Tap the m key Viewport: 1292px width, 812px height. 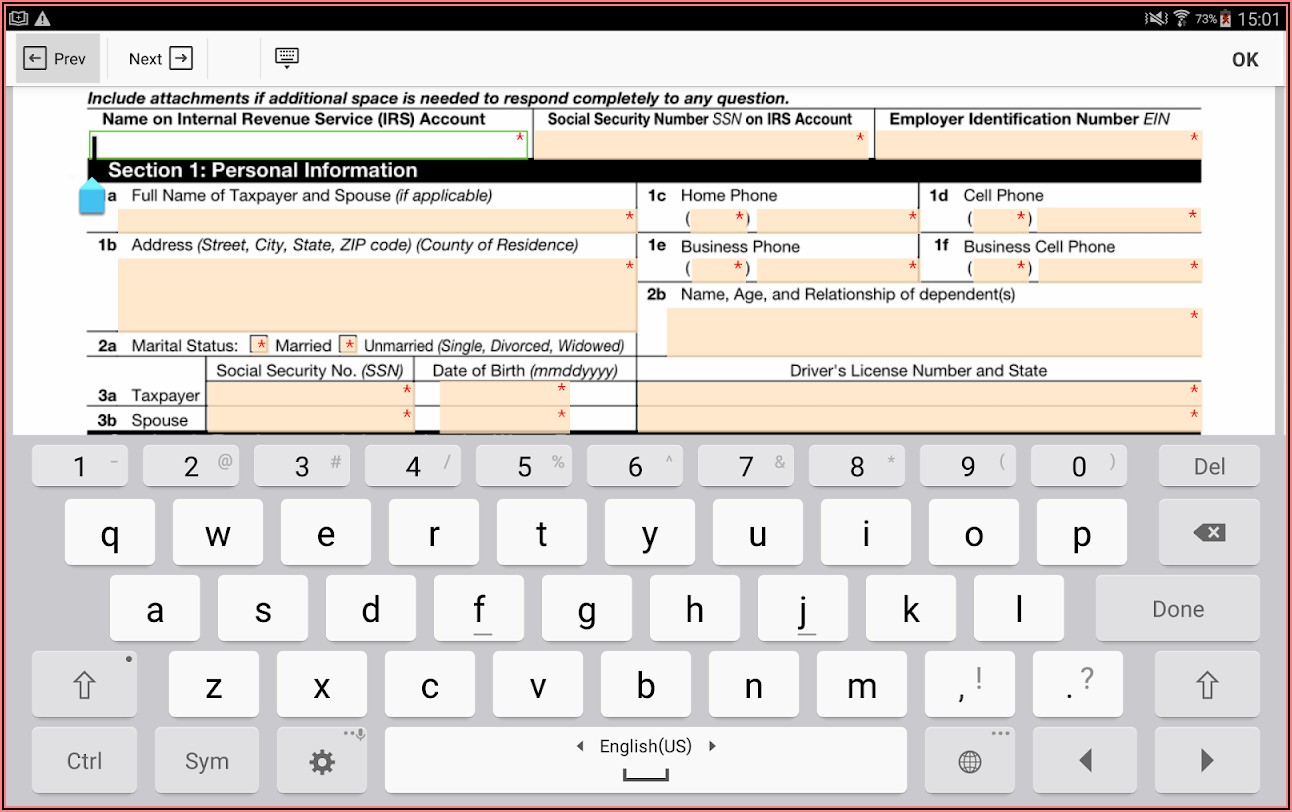(862, 685)
